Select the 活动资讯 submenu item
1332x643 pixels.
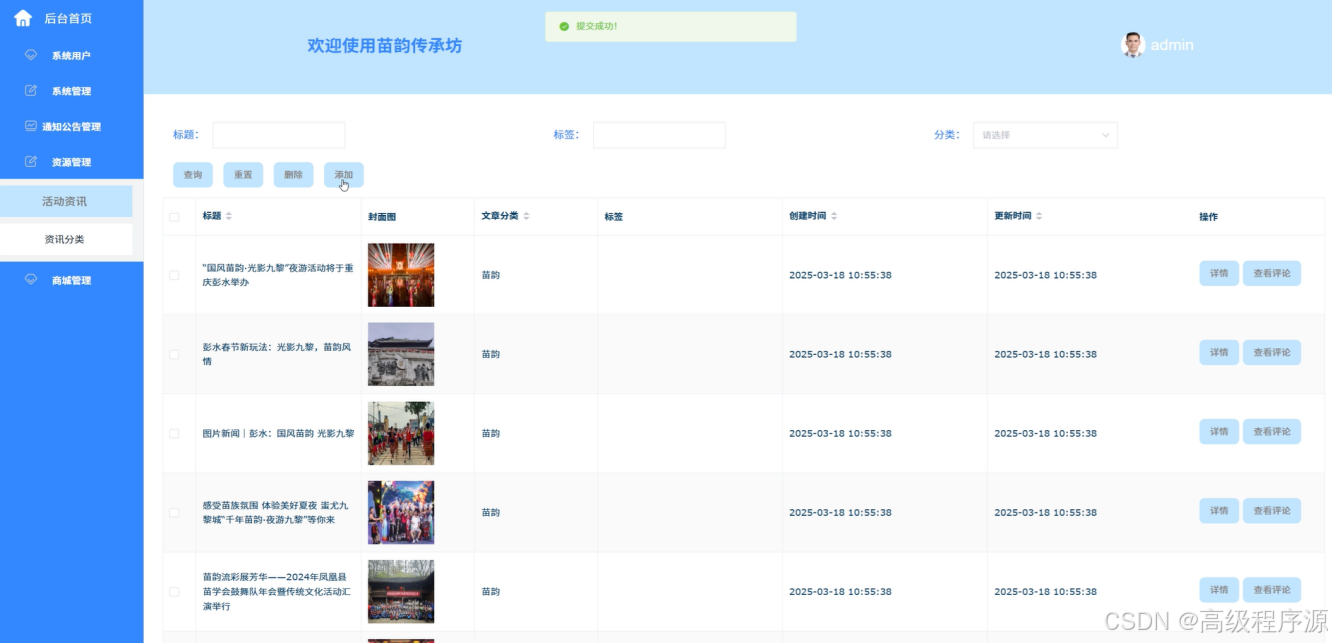[x=66, y=201]
